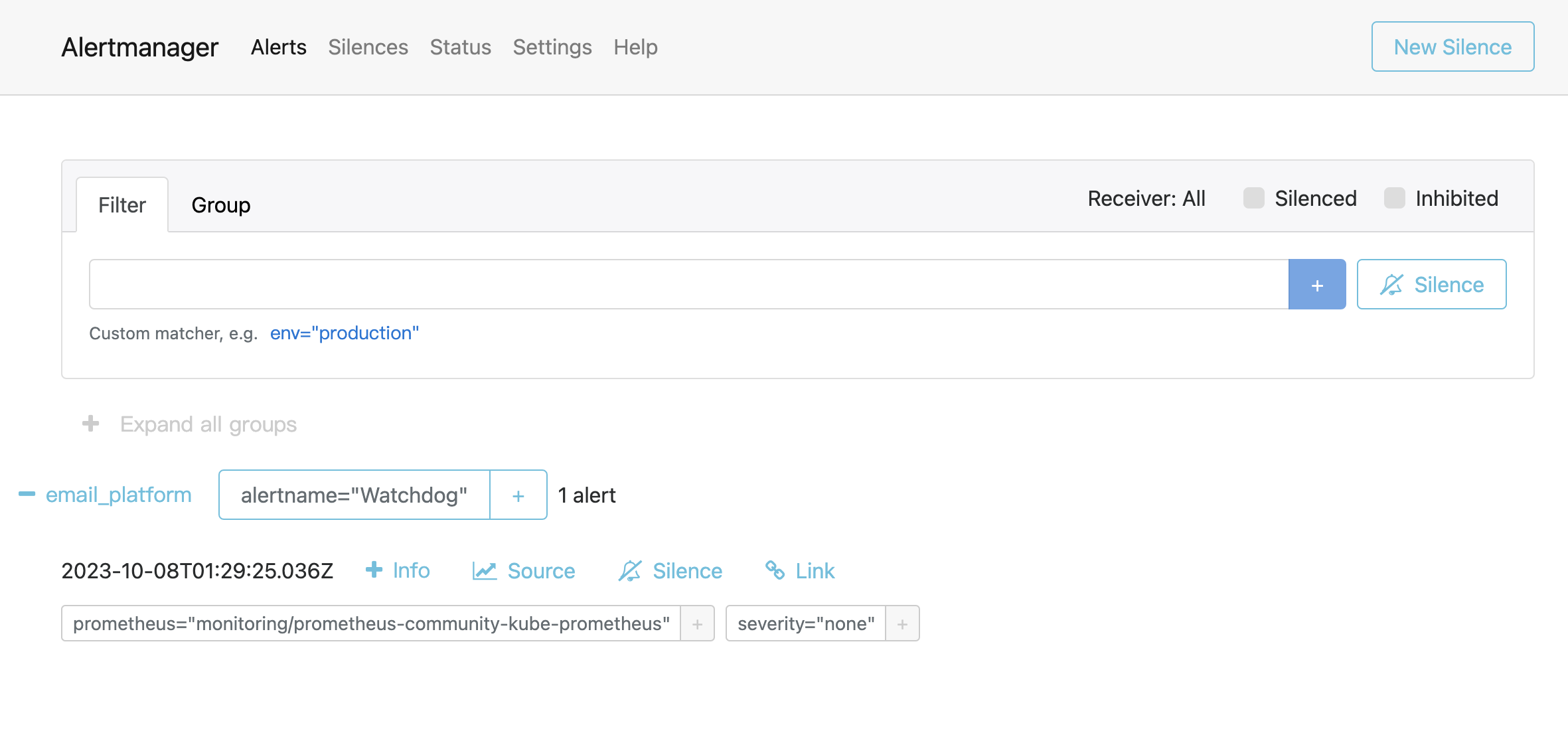The image size is (1568, 745).
Task: Add the alertname="Watchdog" plus to filter
Action: (x=518, y=495)
